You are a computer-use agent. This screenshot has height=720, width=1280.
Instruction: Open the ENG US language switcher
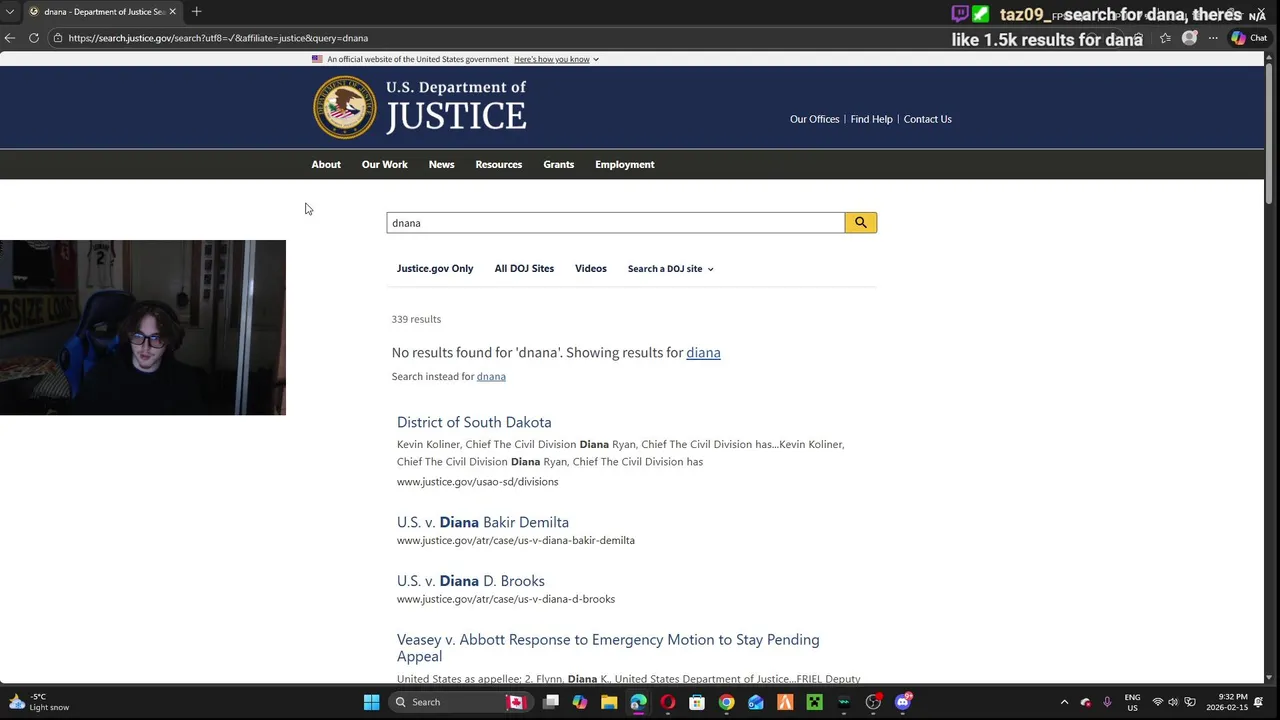tap(1132, 702)
